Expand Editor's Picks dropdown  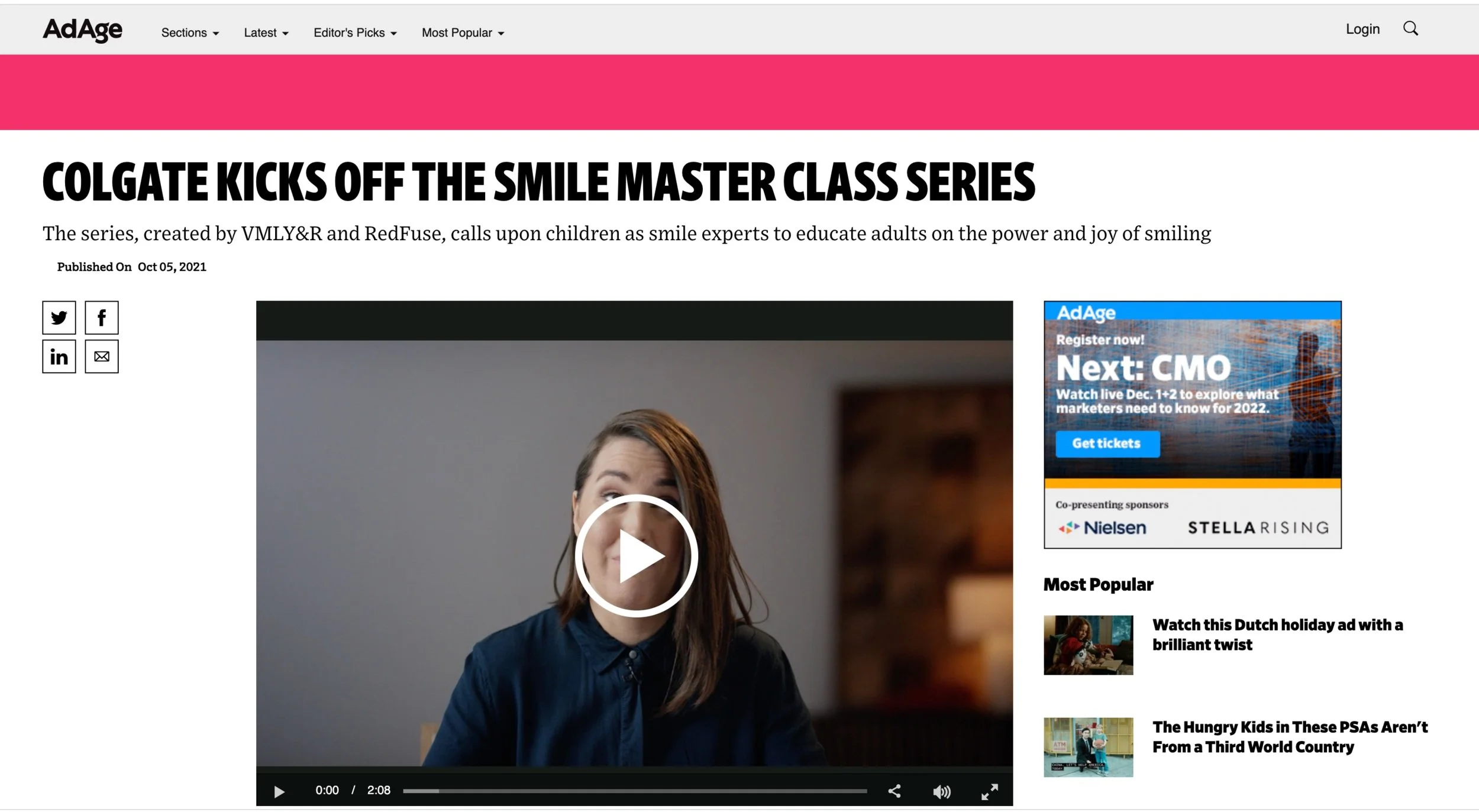[x=355, y=33]
